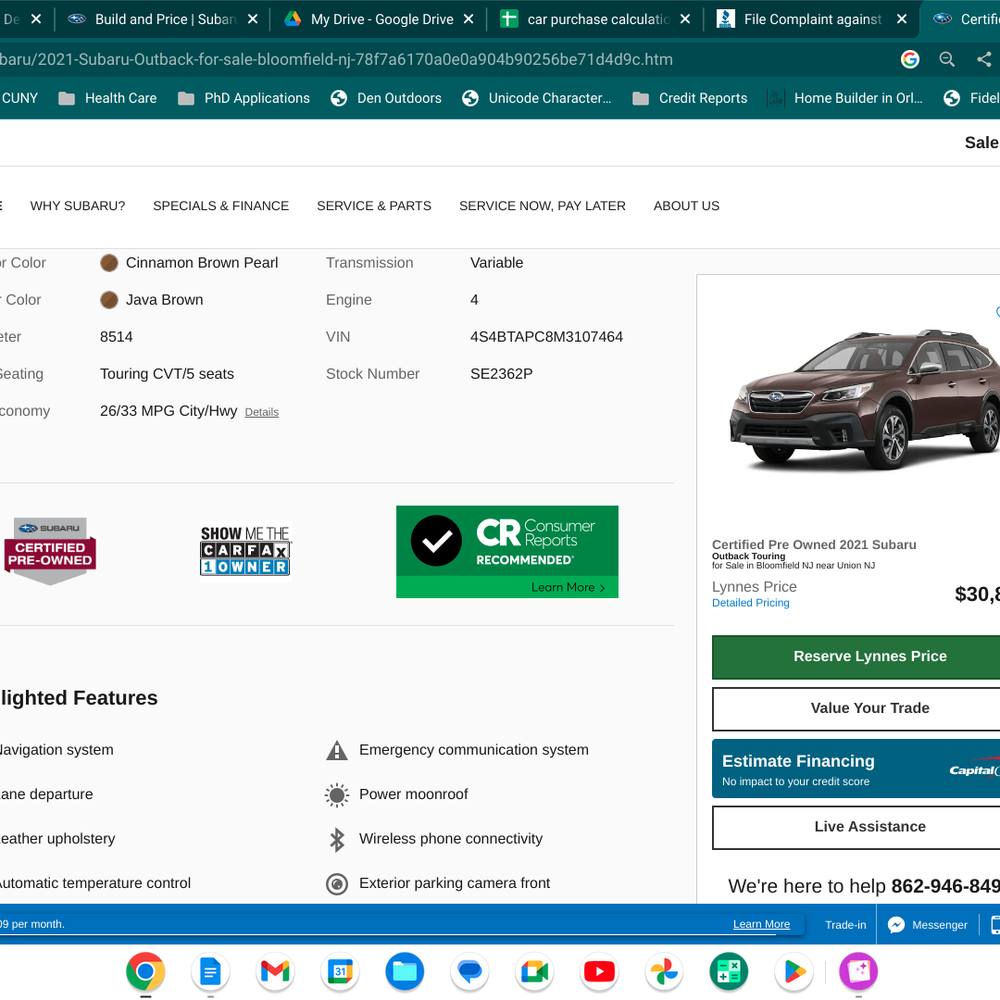Open the PhD Applications bookmarks folder
1000x1000 pixels.
pos(244,98)
